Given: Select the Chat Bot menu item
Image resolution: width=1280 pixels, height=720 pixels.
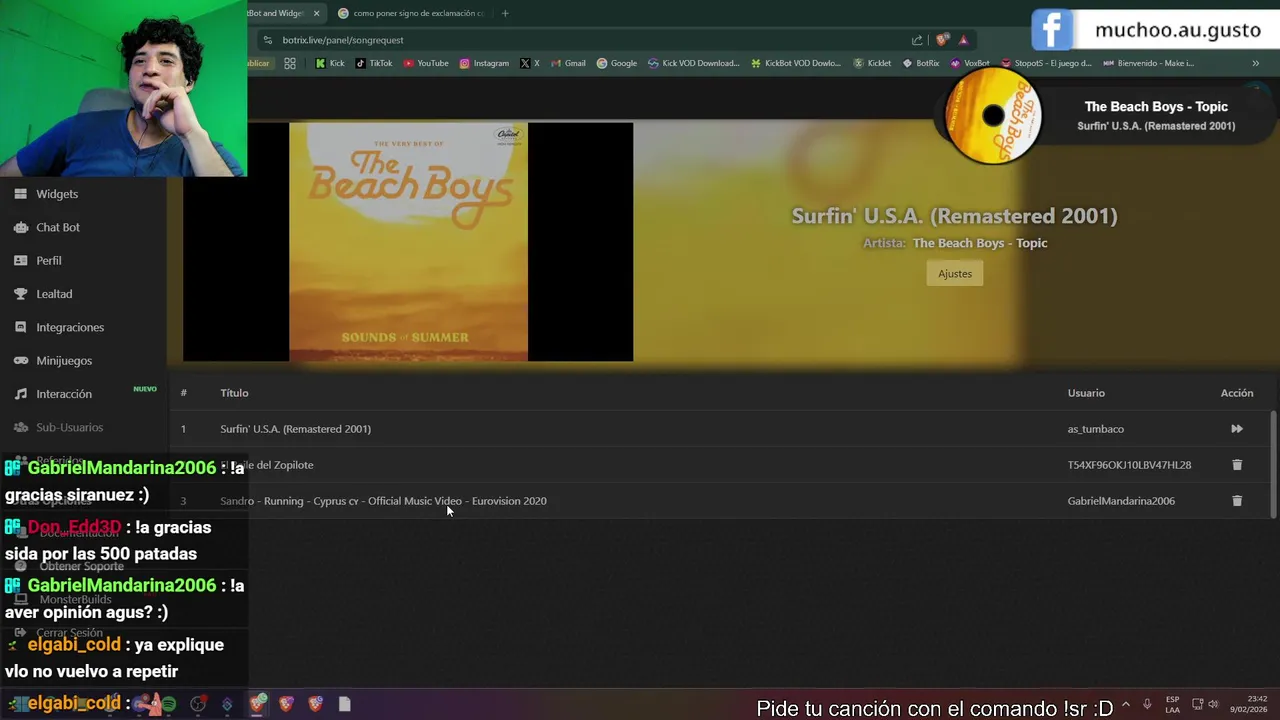Looking at the screenshot, I should click(58, 227).
